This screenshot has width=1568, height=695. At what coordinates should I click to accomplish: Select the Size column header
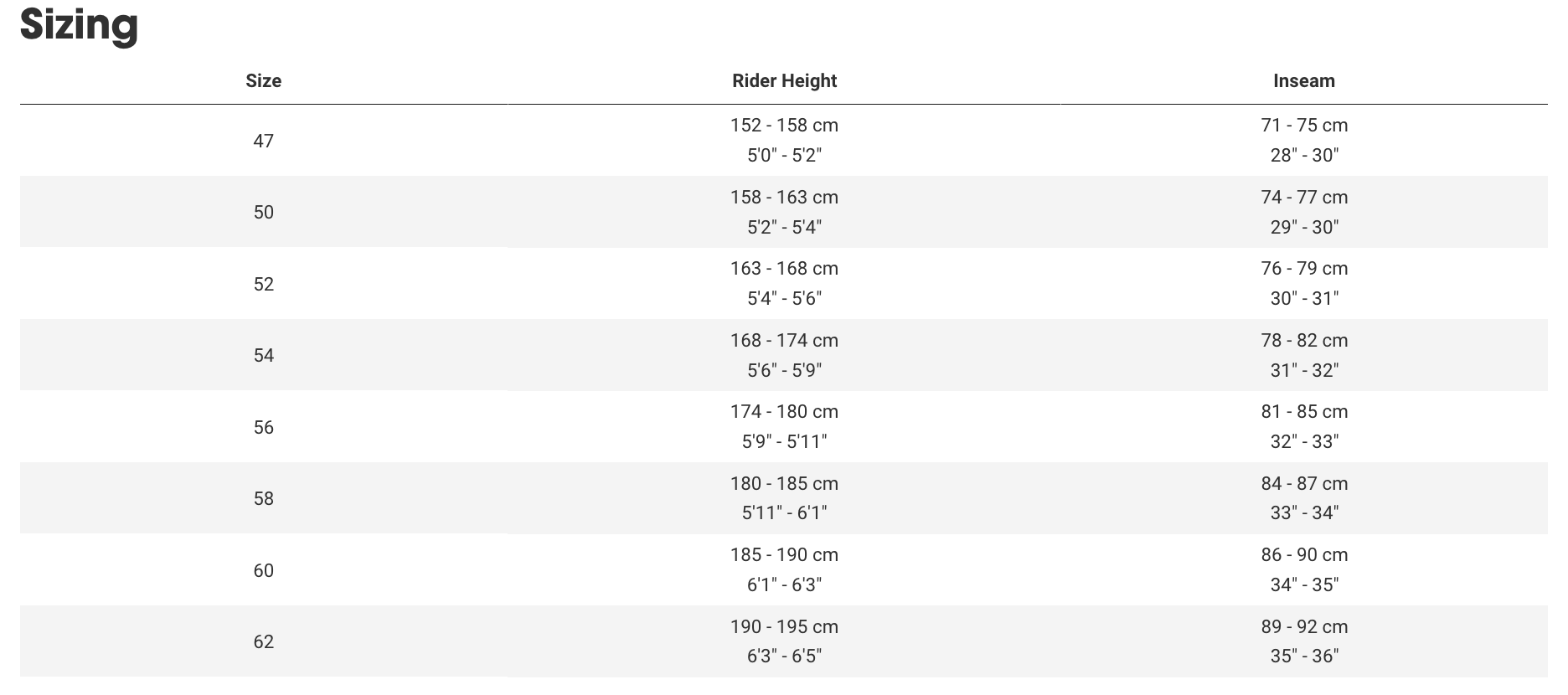[263, 81]
